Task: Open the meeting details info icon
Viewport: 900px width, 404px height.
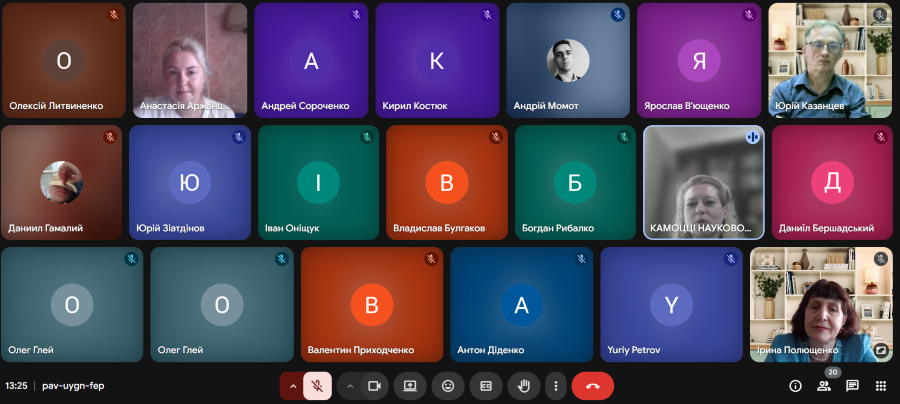Action: [796, 385]
